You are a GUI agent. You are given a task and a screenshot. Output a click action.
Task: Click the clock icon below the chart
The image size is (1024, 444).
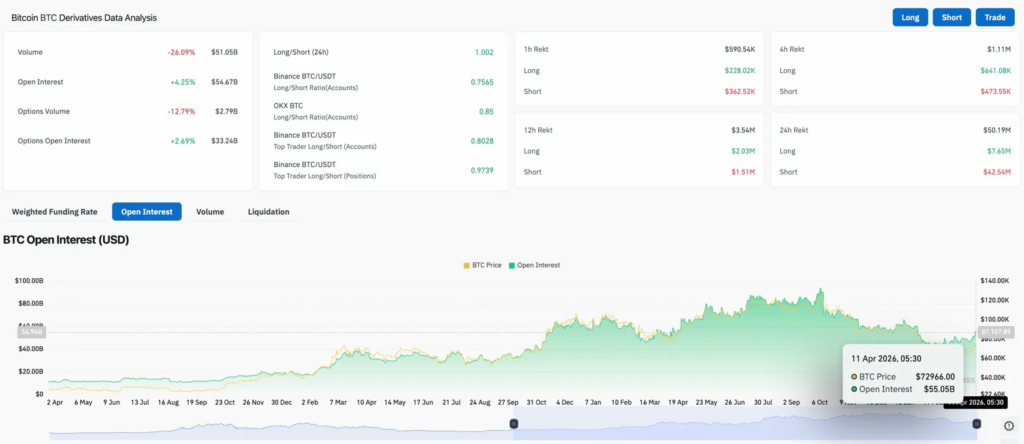pyautogui.click(x=1008, y=425)
